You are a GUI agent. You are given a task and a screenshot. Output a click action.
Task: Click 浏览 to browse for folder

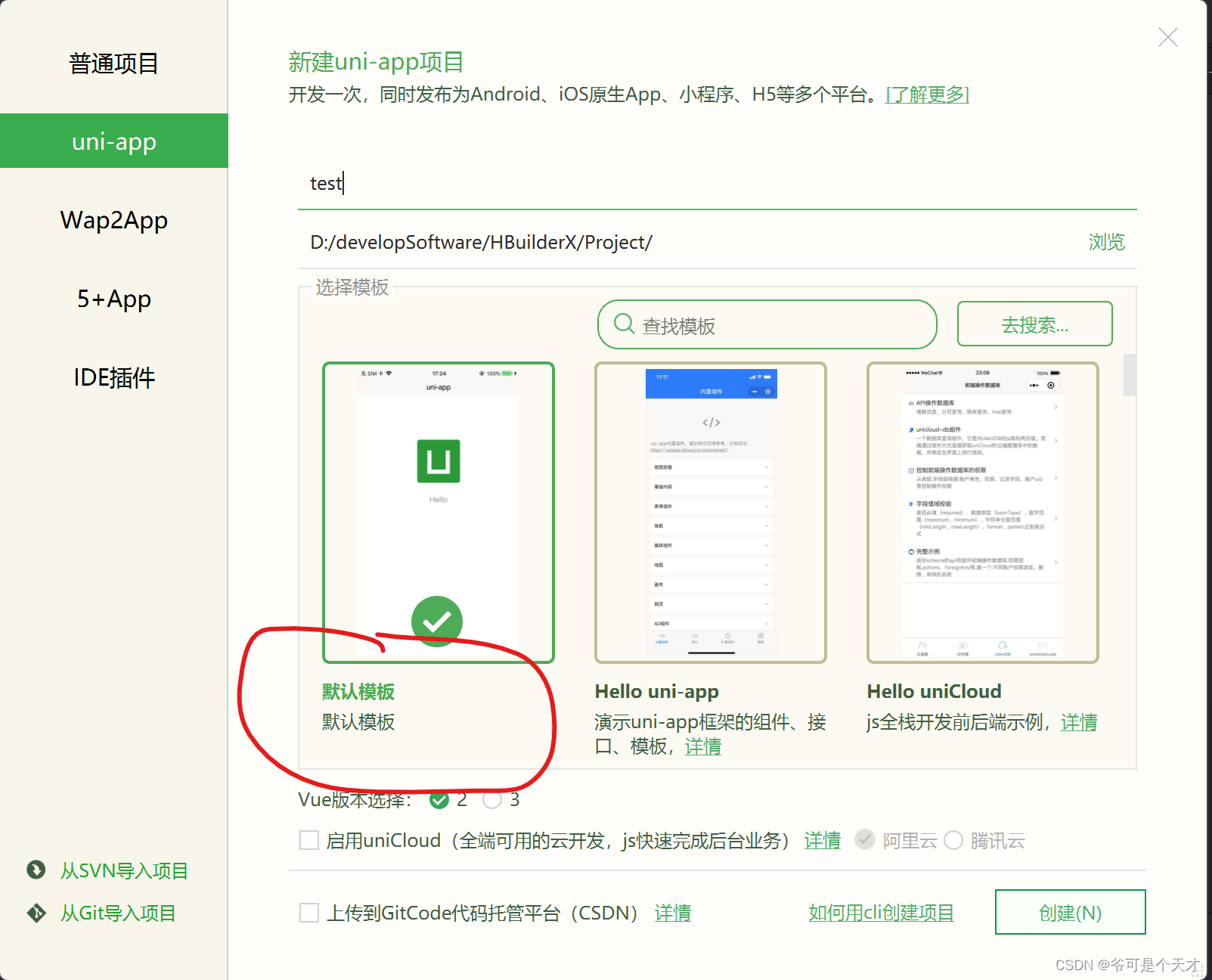point(1106,242)
